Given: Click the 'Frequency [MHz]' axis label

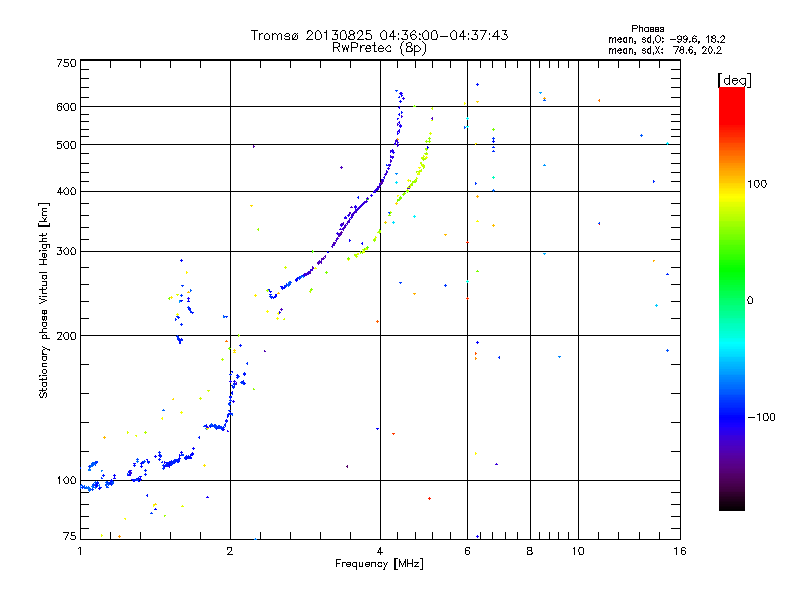Looking at the screenshot, I should coord(379,564).
